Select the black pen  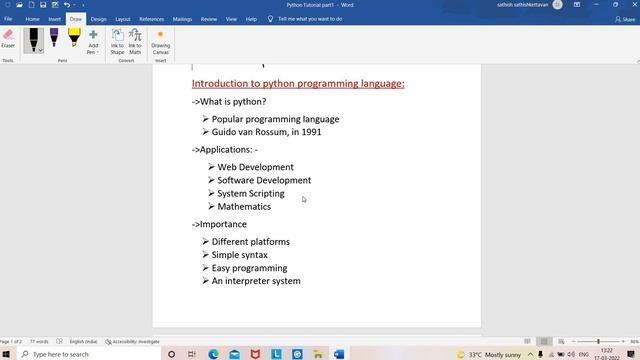[x=33, y=39]
